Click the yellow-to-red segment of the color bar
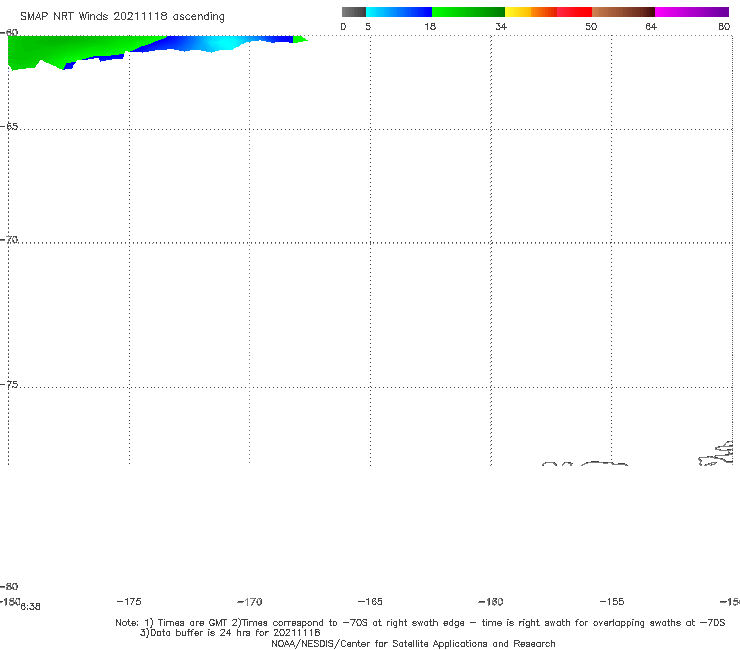The height and width of the screenshot is (650, 740). (548, 12)
